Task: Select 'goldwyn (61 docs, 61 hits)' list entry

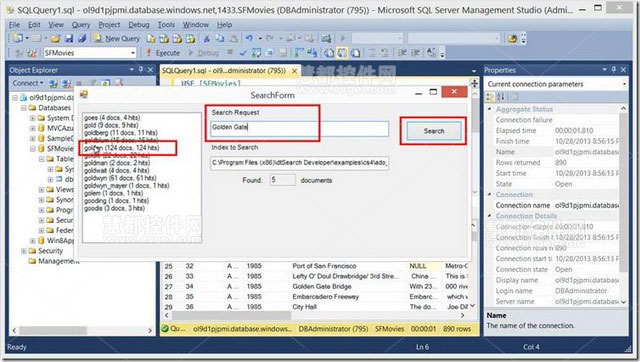Action: tap(120, 178)
